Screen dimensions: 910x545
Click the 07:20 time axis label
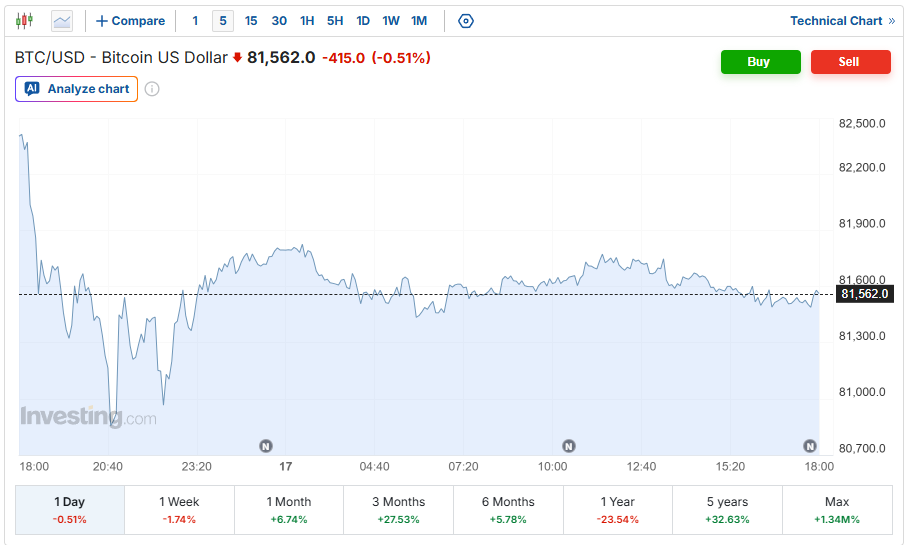coord(463,467)
